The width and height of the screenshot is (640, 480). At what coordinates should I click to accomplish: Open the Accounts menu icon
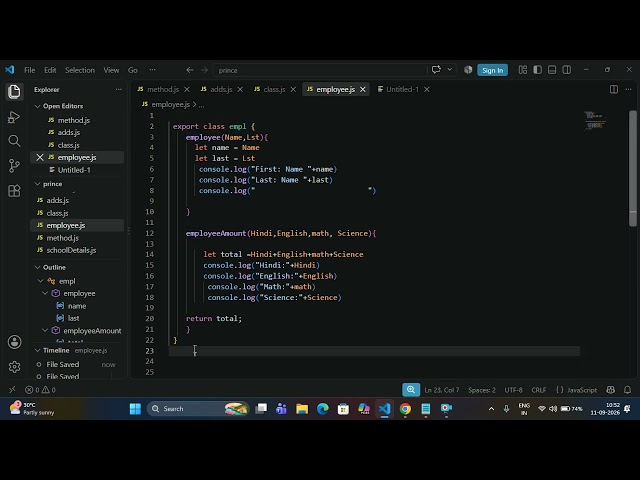point(14,342)
